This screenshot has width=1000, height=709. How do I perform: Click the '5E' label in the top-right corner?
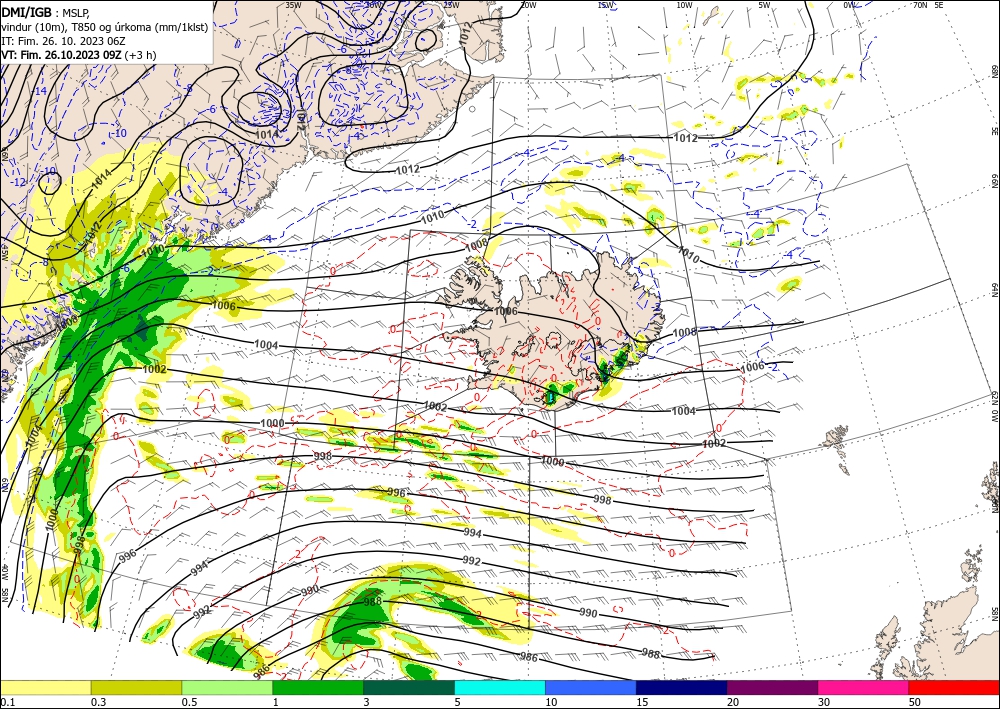point(939,5)
